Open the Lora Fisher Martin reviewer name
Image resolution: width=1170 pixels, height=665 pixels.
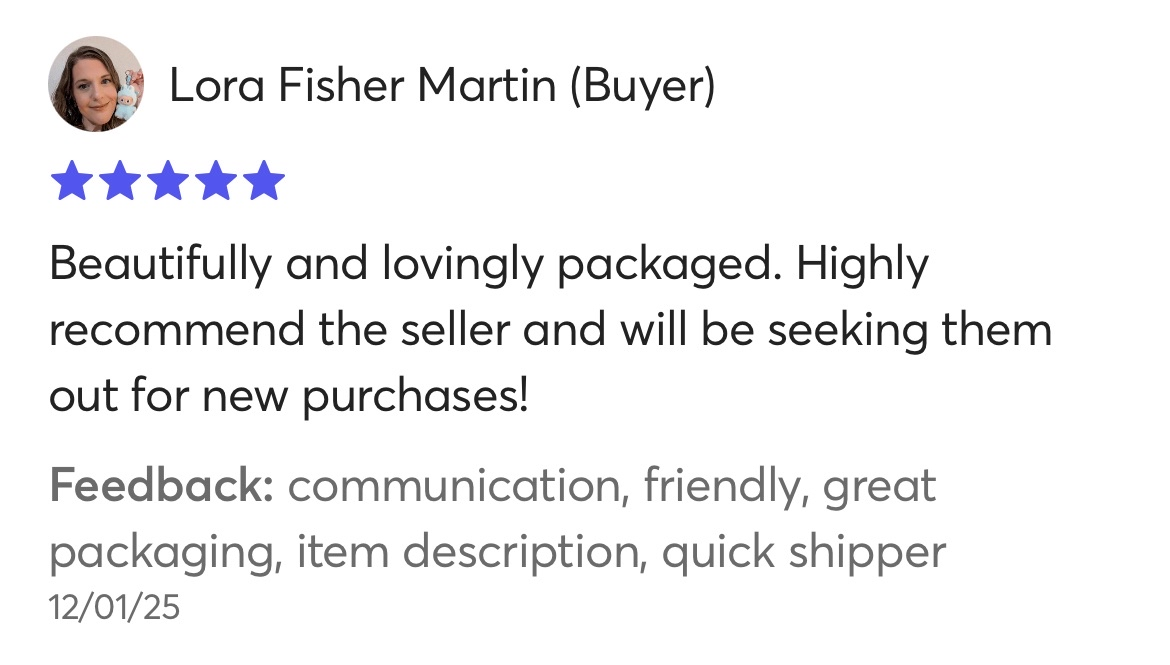[x=362, y=86]
